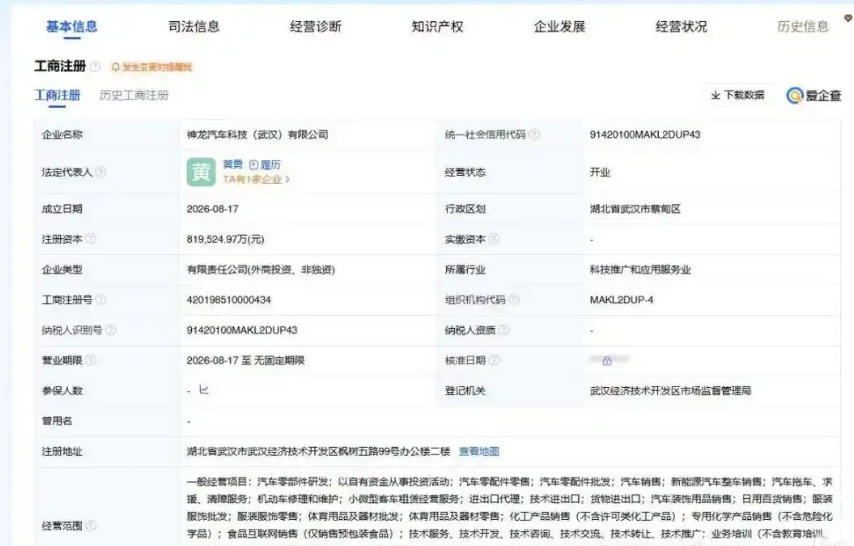Switch to the 经营状况 tab
Image resolution: width=854 pixels, height=546 pixels.
681,26
